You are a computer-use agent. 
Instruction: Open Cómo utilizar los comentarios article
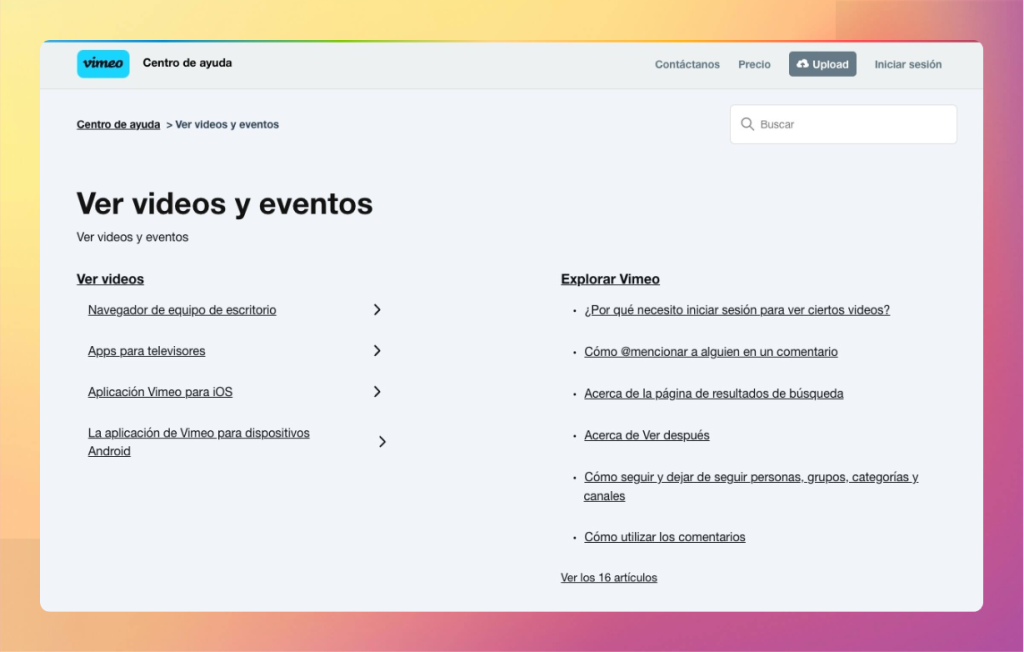pos(664,537)
